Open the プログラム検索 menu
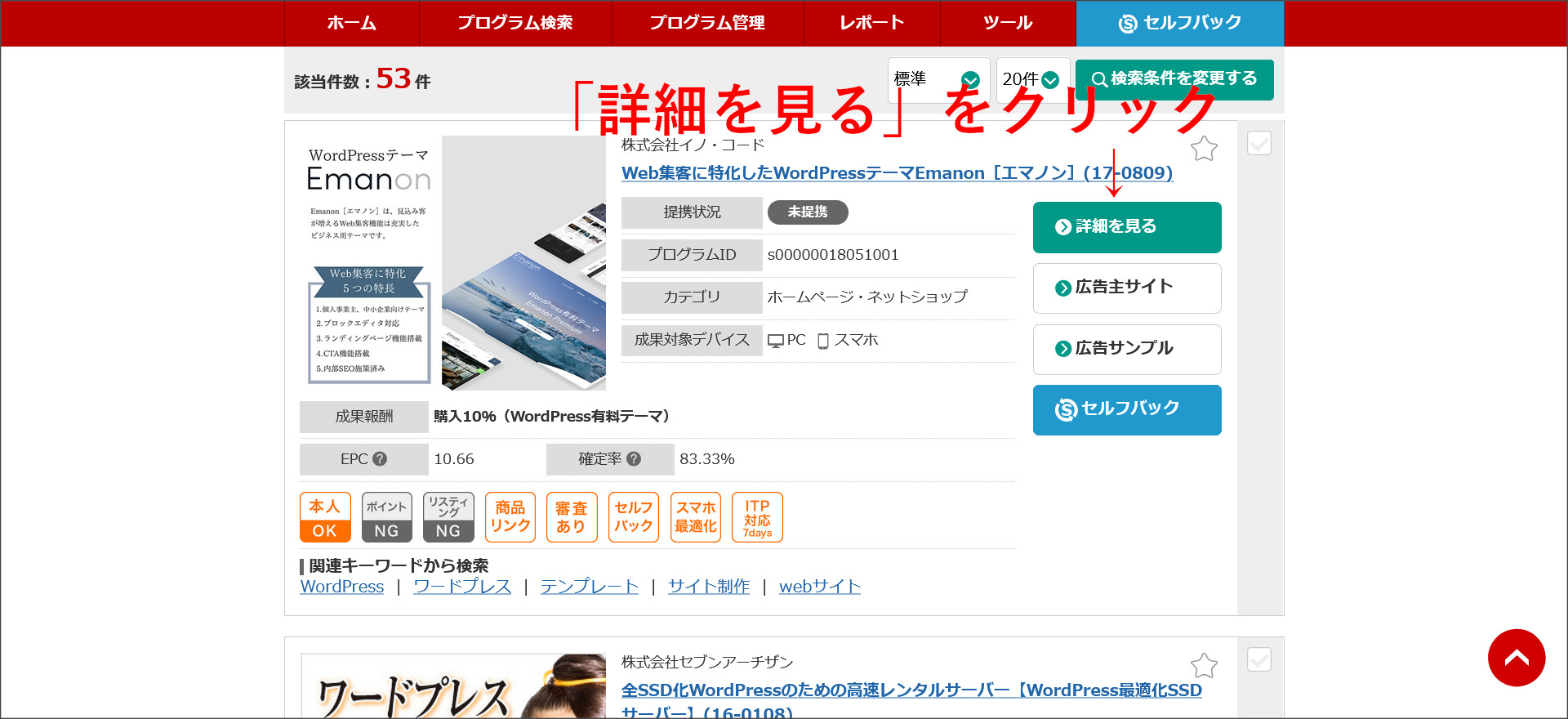This screenshot has width=1568, height=719. point(515,23)
